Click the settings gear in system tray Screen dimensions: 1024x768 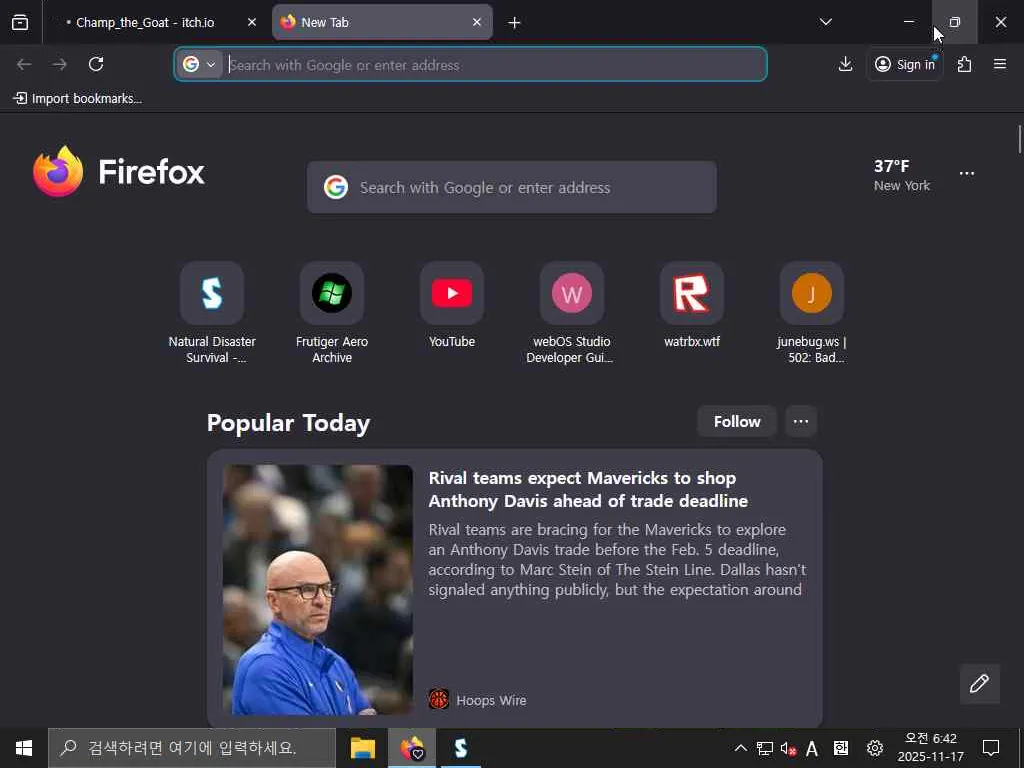tap(874, 748)
